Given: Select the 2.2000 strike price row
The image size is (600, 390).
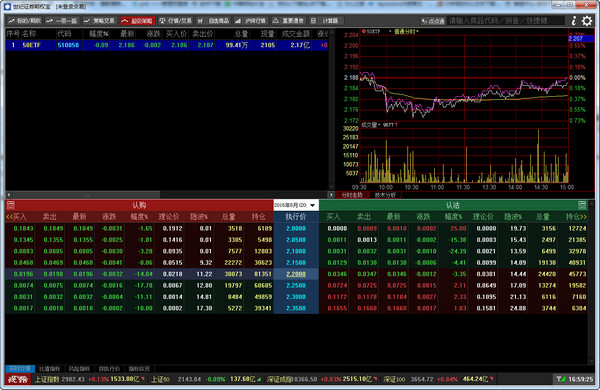Looking at the screenshot, I should [296, 274].
